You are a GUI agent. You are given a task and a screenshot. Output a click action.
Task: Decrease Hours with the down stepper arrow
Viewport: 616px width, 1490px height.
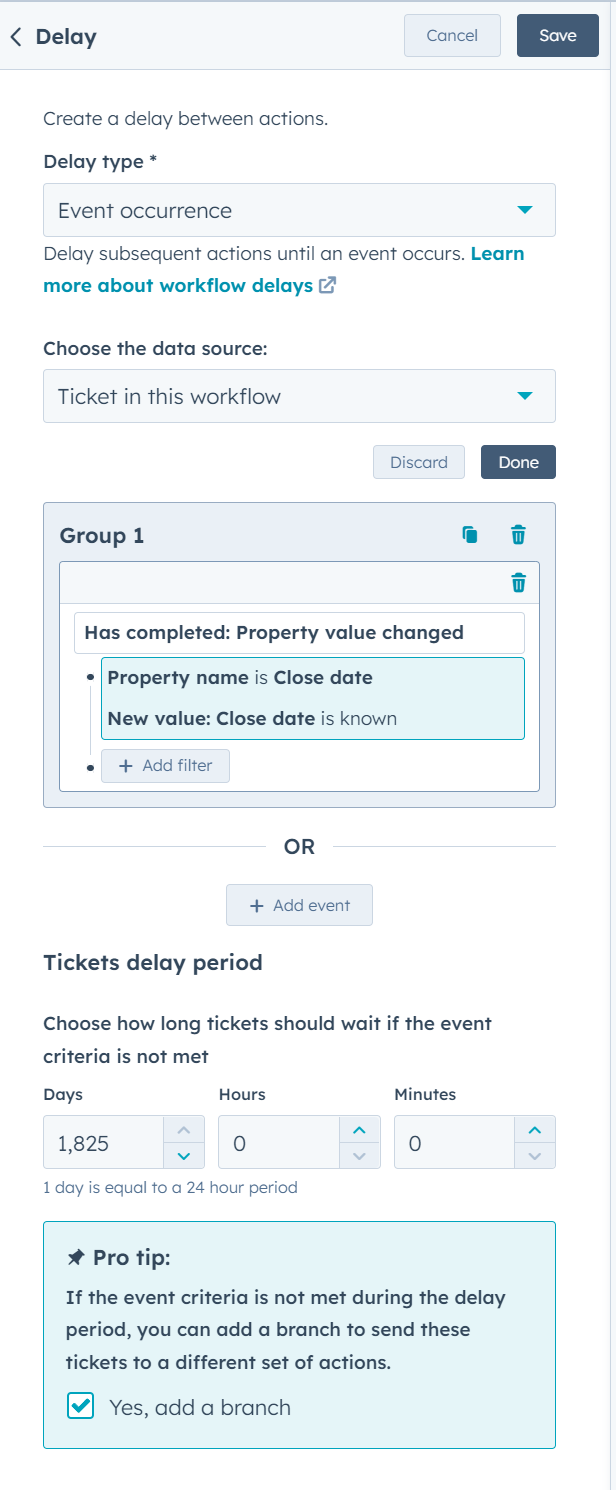click(358, 1155)
